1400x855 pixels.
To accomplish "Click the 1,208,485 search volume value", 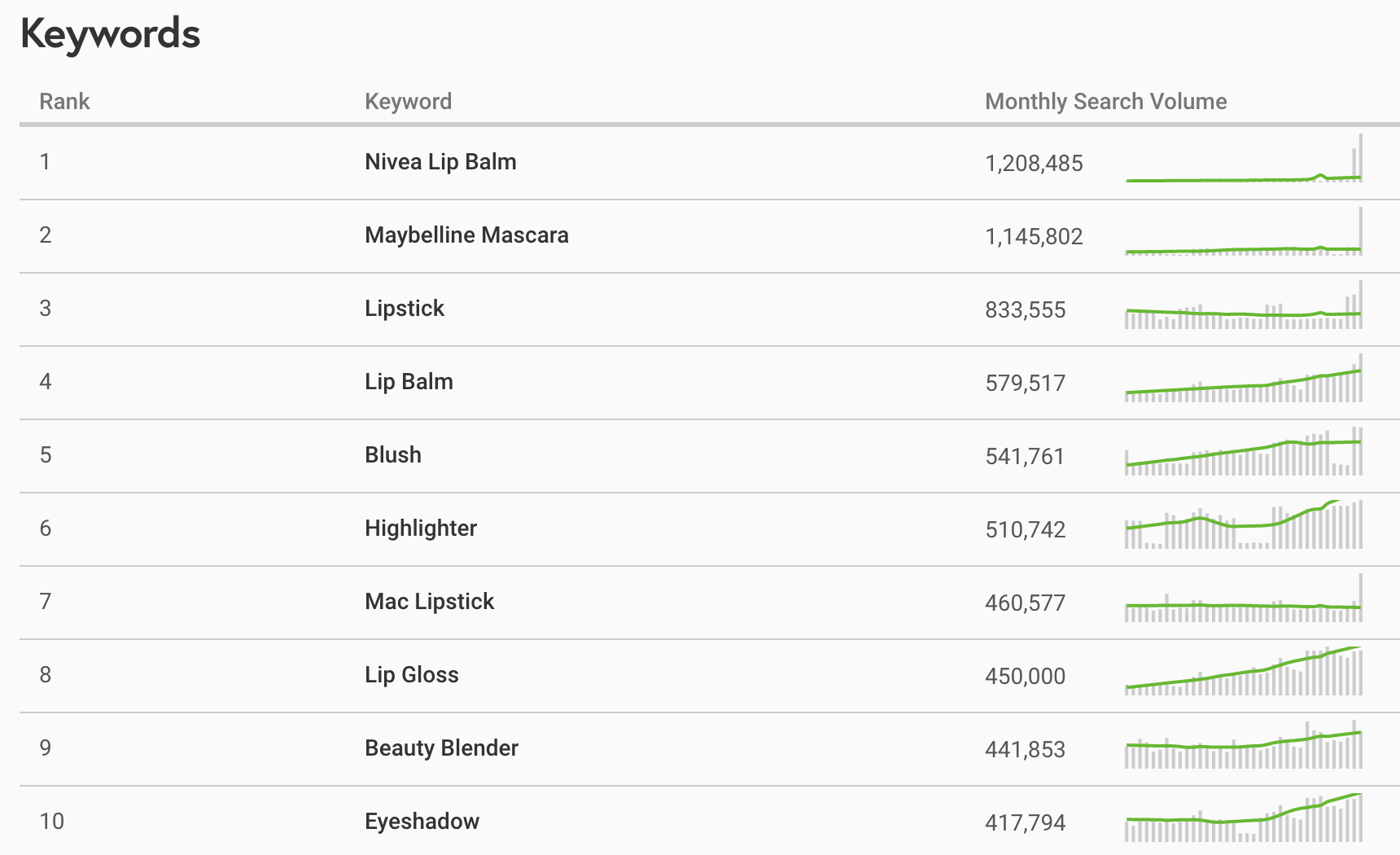I will [1034, 164].
